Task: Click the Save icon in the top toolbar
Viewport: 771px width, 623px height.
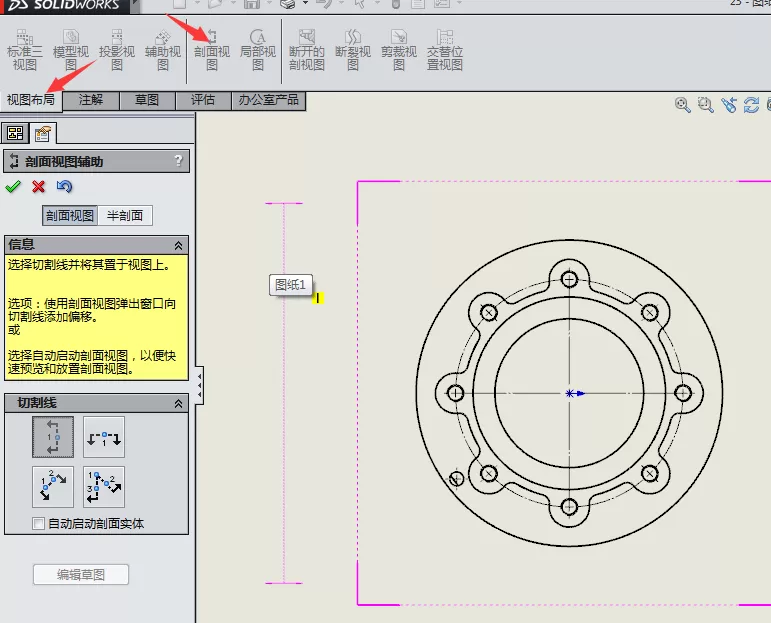Action: [252, 4]
